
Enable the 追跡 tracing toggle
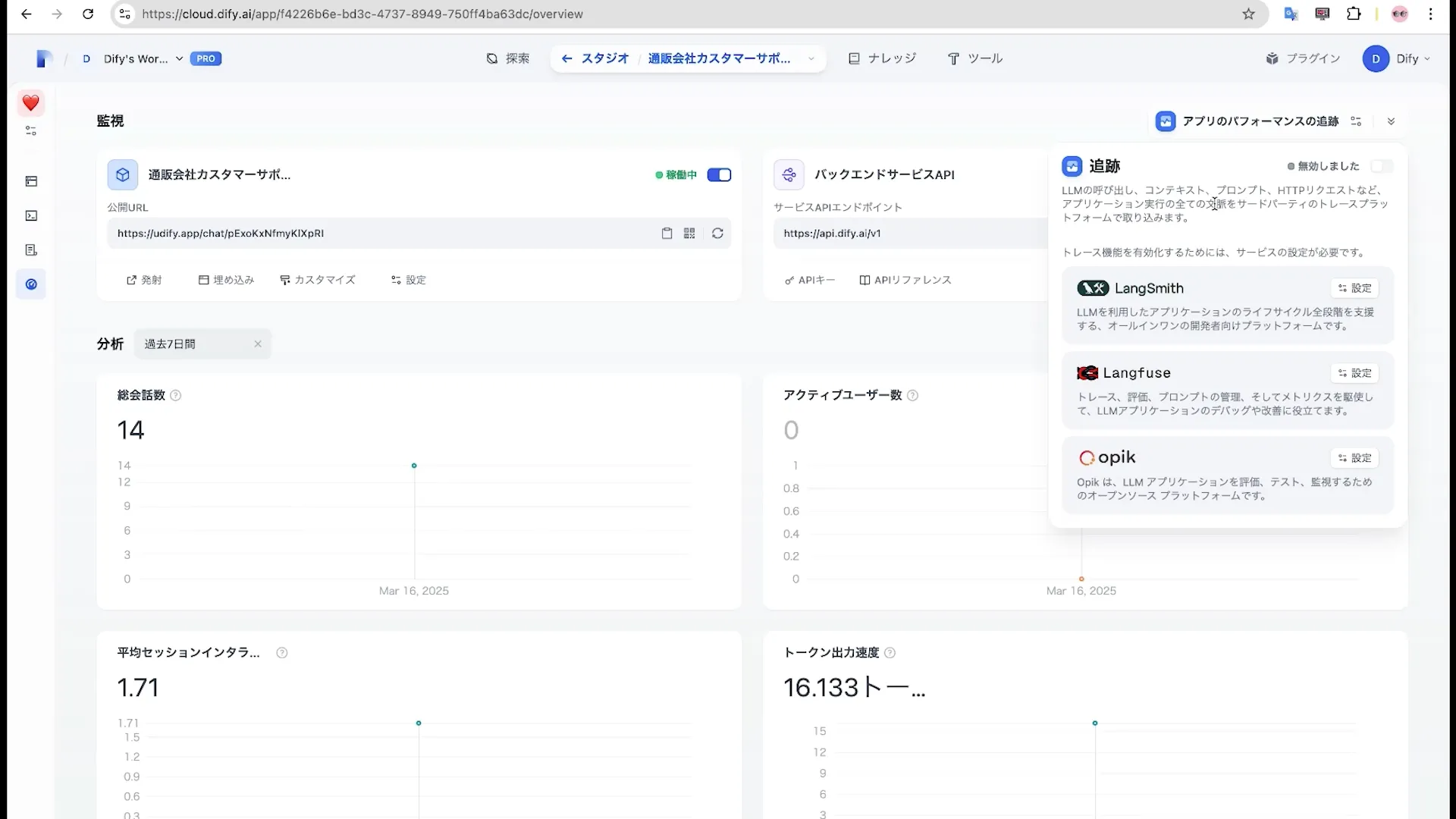click(x=1382, y=166)
